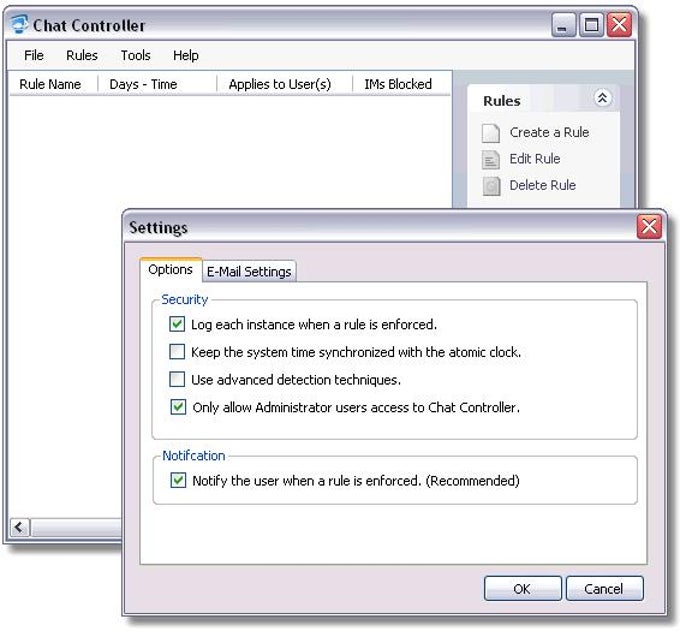Sort by Applies to User(s) column header

coord(284,84)
